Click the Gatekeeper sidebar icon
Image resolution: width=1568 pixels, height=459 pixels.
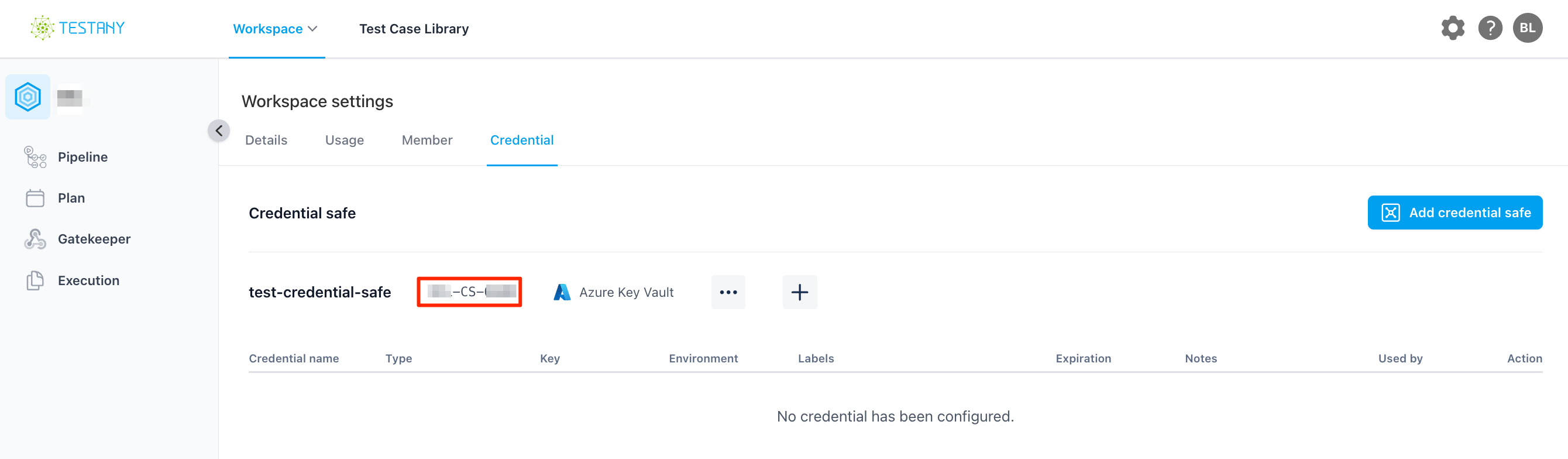(35, 239)
